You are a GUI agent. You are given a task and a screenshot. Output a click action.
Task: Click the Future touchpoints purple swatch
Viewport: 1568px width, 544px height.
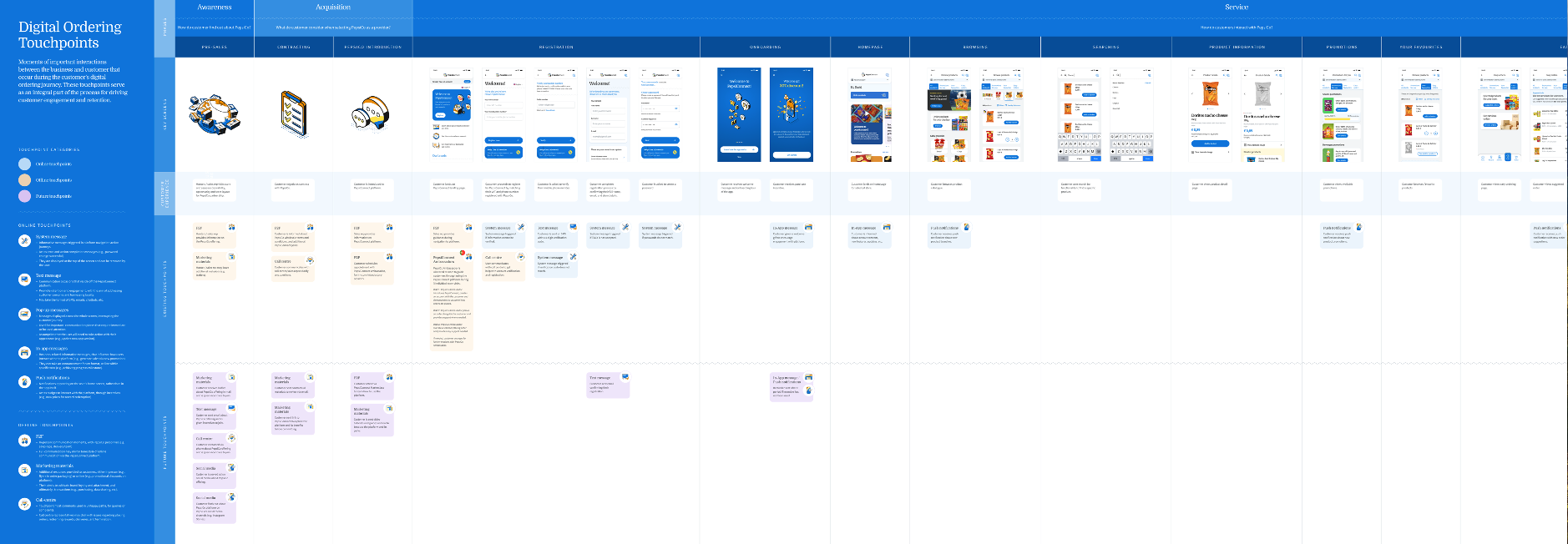[x=25, y=196]
